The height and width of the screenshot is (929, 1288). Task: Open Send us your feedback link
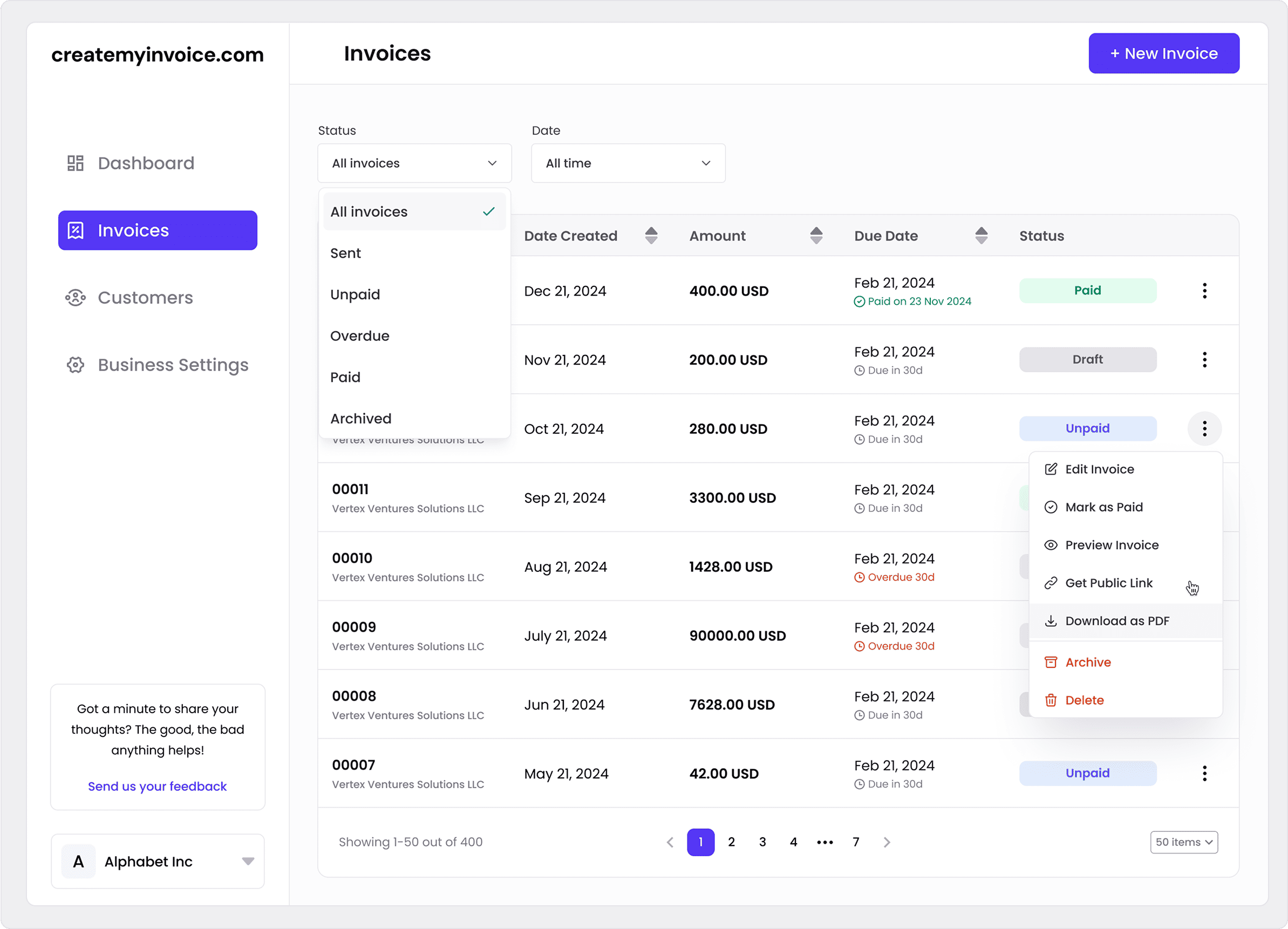[158, 787]
